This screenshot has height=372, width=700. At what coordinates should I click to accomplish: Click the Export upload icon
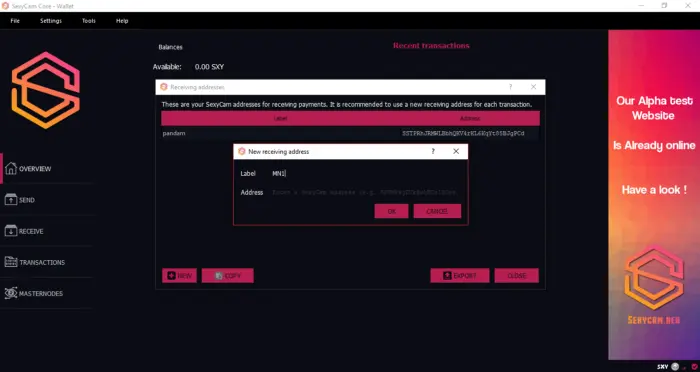click(447, 276)
